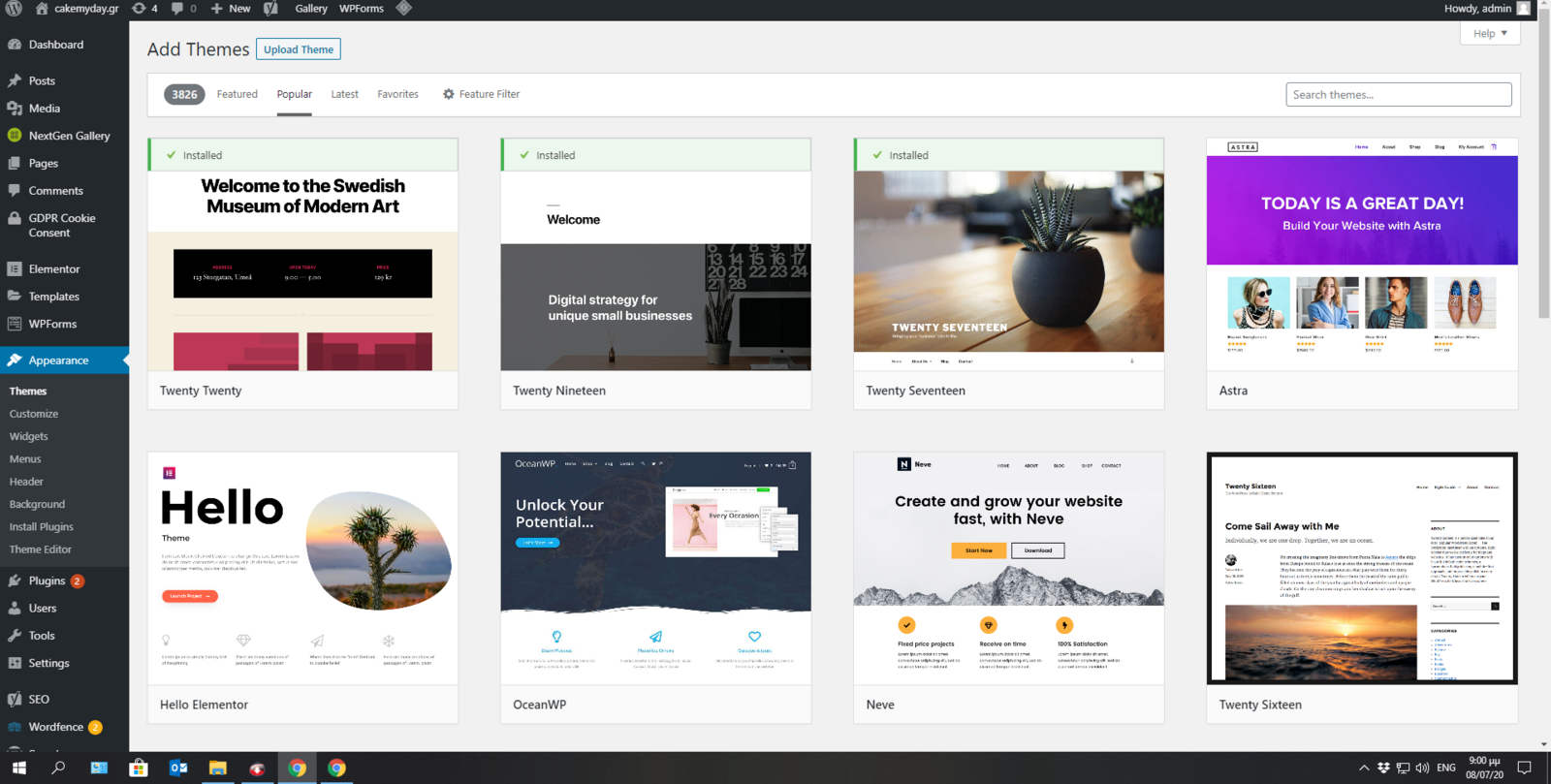Open the Windows Start button
Image resolution: width=1551 pixels, height=784 pixels.
click(x=18, y=768)
